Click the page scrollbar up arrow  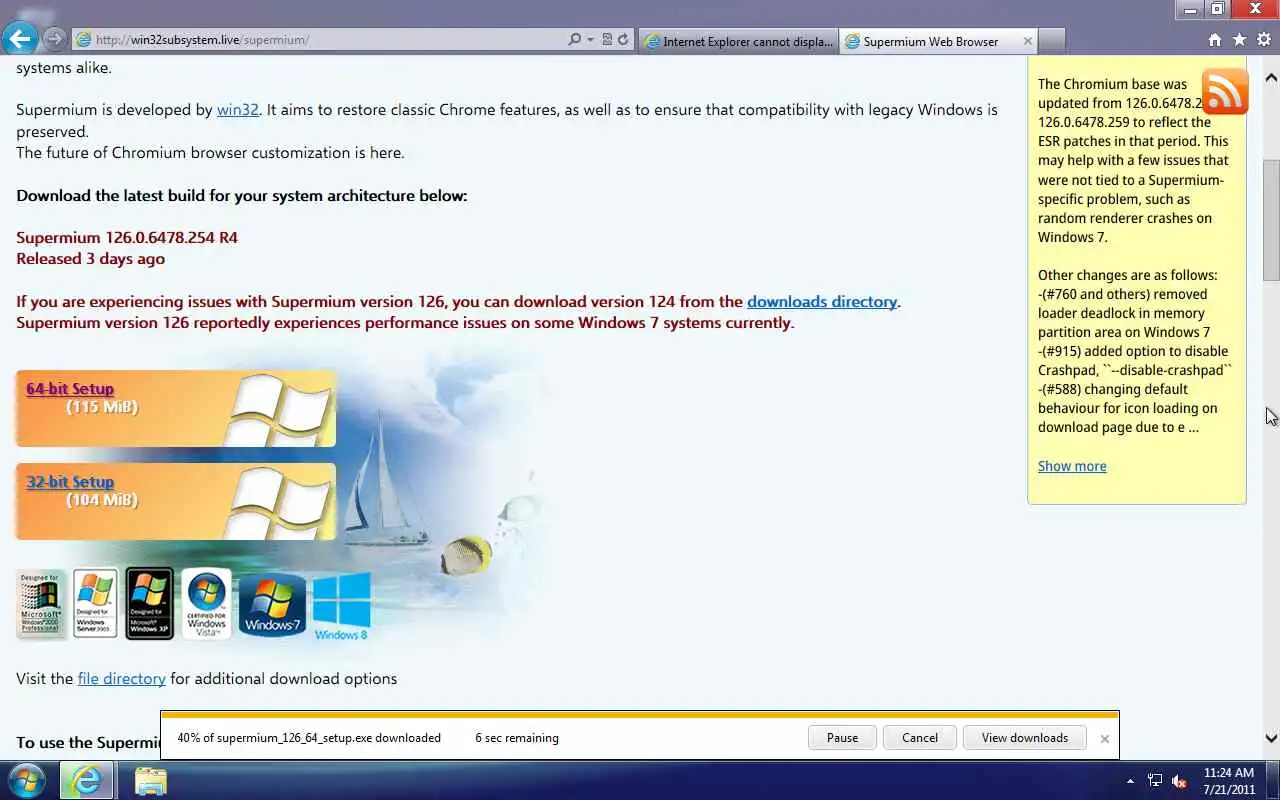pyautogui.click(x=1271, y=77)
